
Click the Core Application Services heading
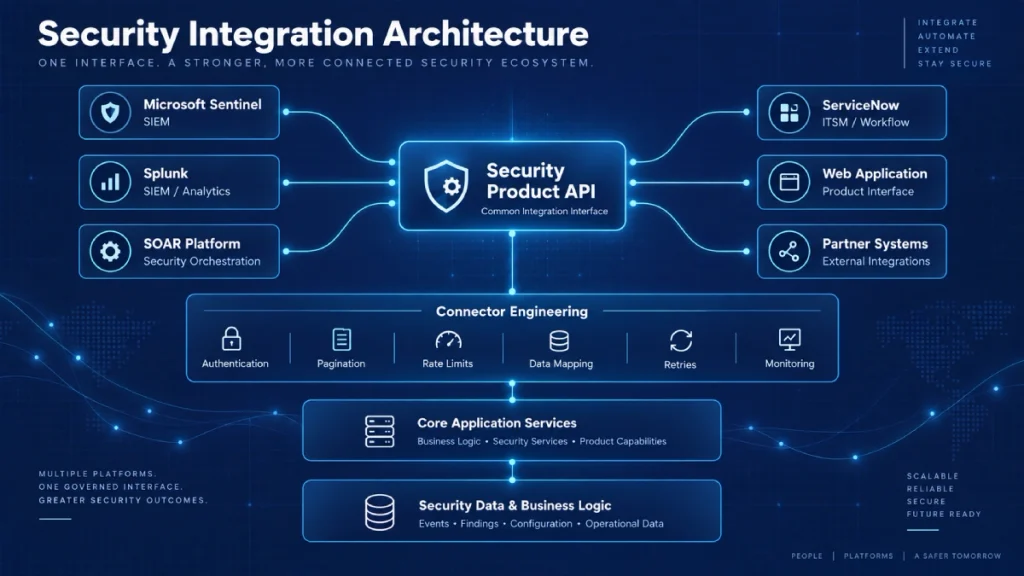tap(497, 423)
